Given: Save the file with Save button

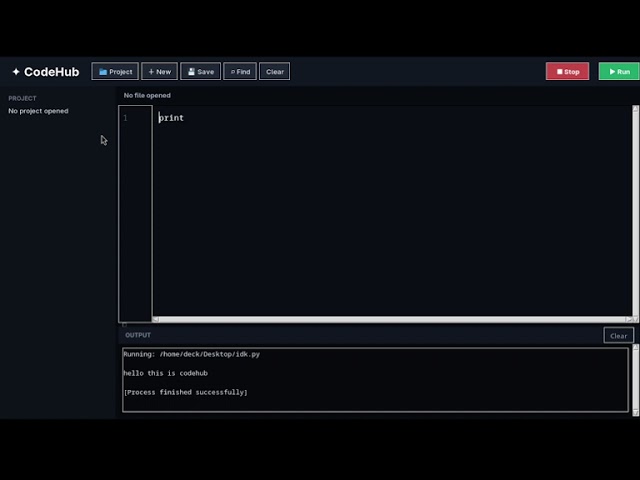Looking at the screenshot, I should click(x=200, y=71).
